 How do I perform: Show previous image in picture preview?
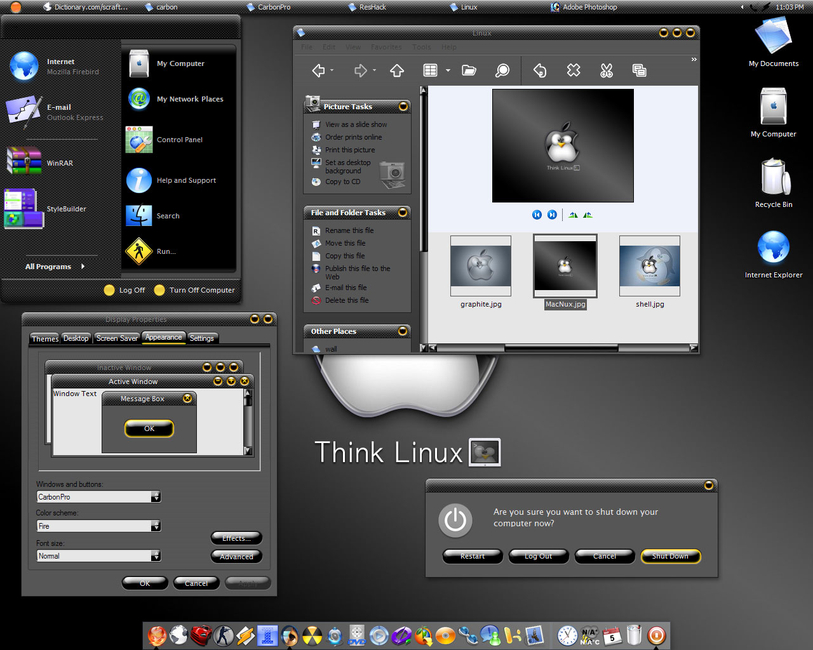click(537, 215)
